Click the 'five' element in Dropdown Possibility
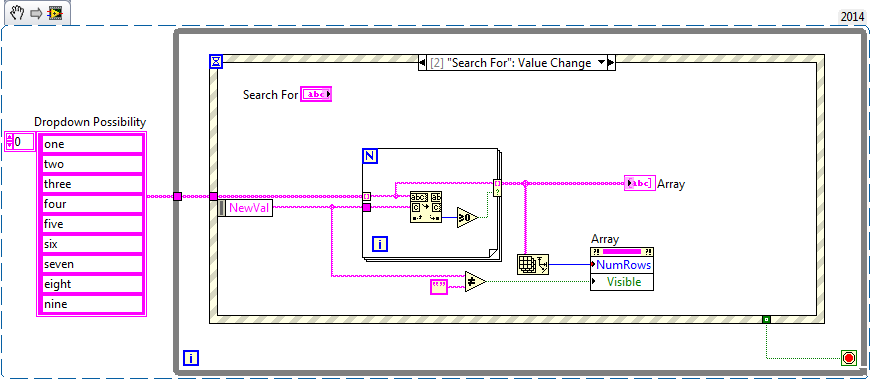The image size is (871, 380). [93, 224]
